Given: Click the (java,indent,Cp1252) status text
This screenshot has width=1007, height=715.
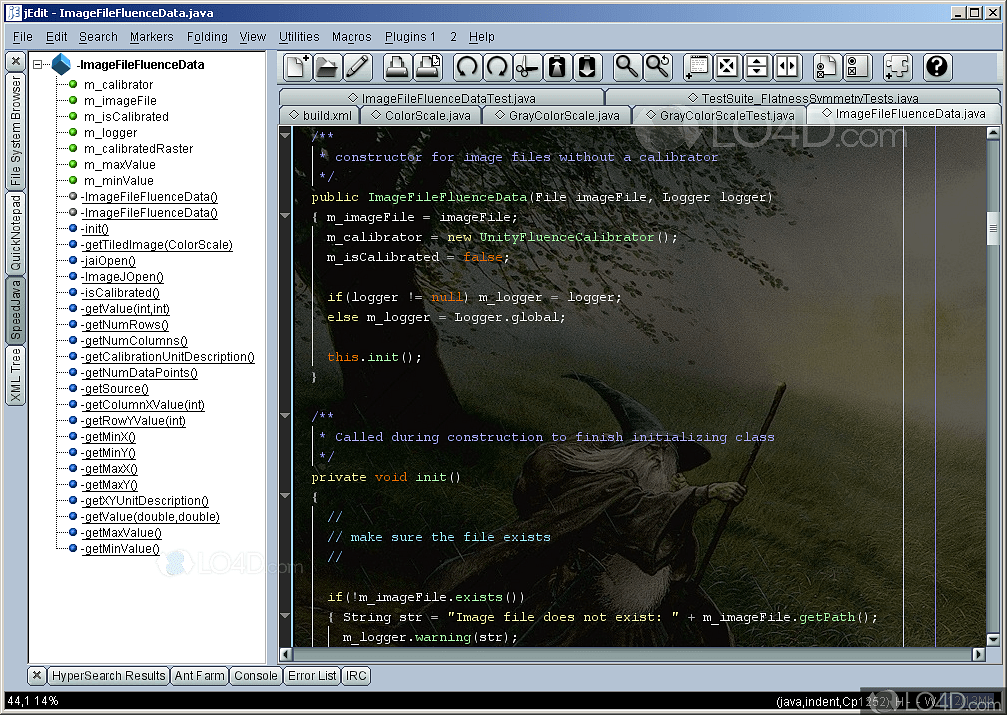Looking at the screenshot, I should 834,701.
